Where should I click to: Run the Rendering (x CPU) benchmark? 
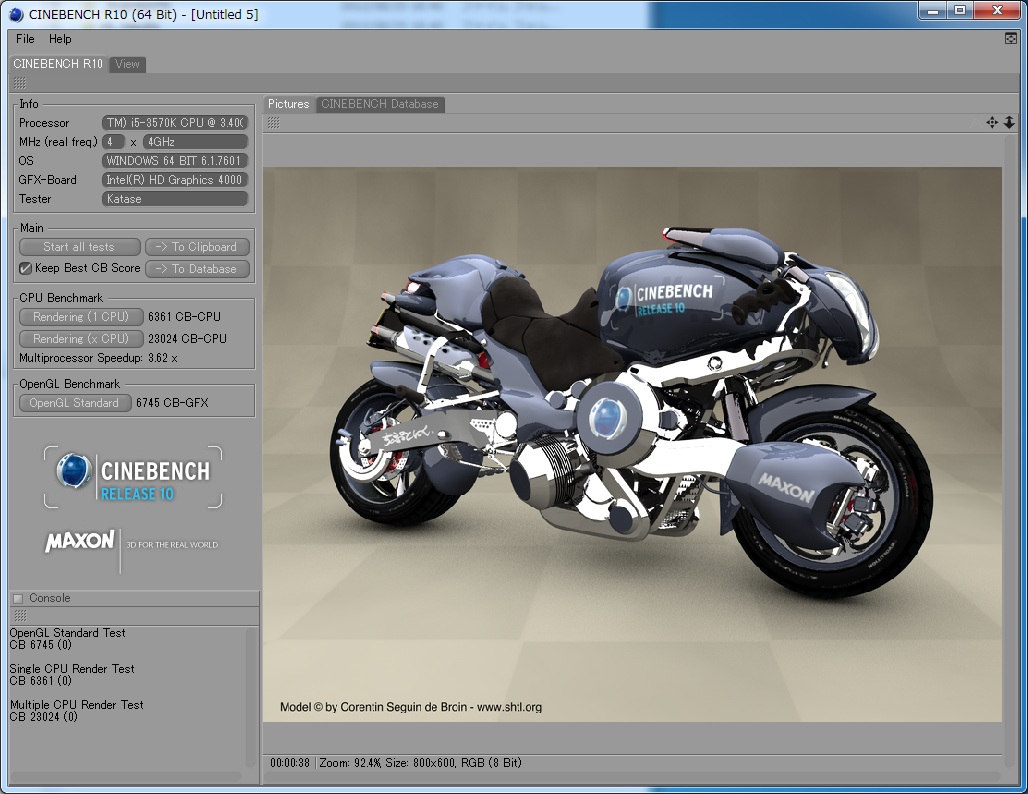coord(80,339)
